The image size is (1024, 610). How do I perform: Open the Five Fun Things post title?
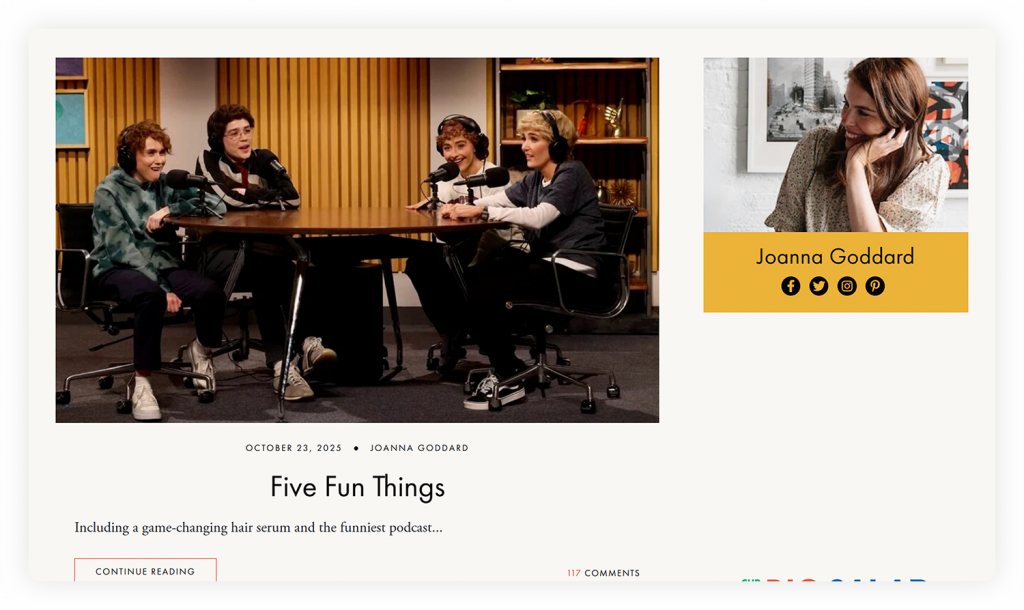click(357, 487)
